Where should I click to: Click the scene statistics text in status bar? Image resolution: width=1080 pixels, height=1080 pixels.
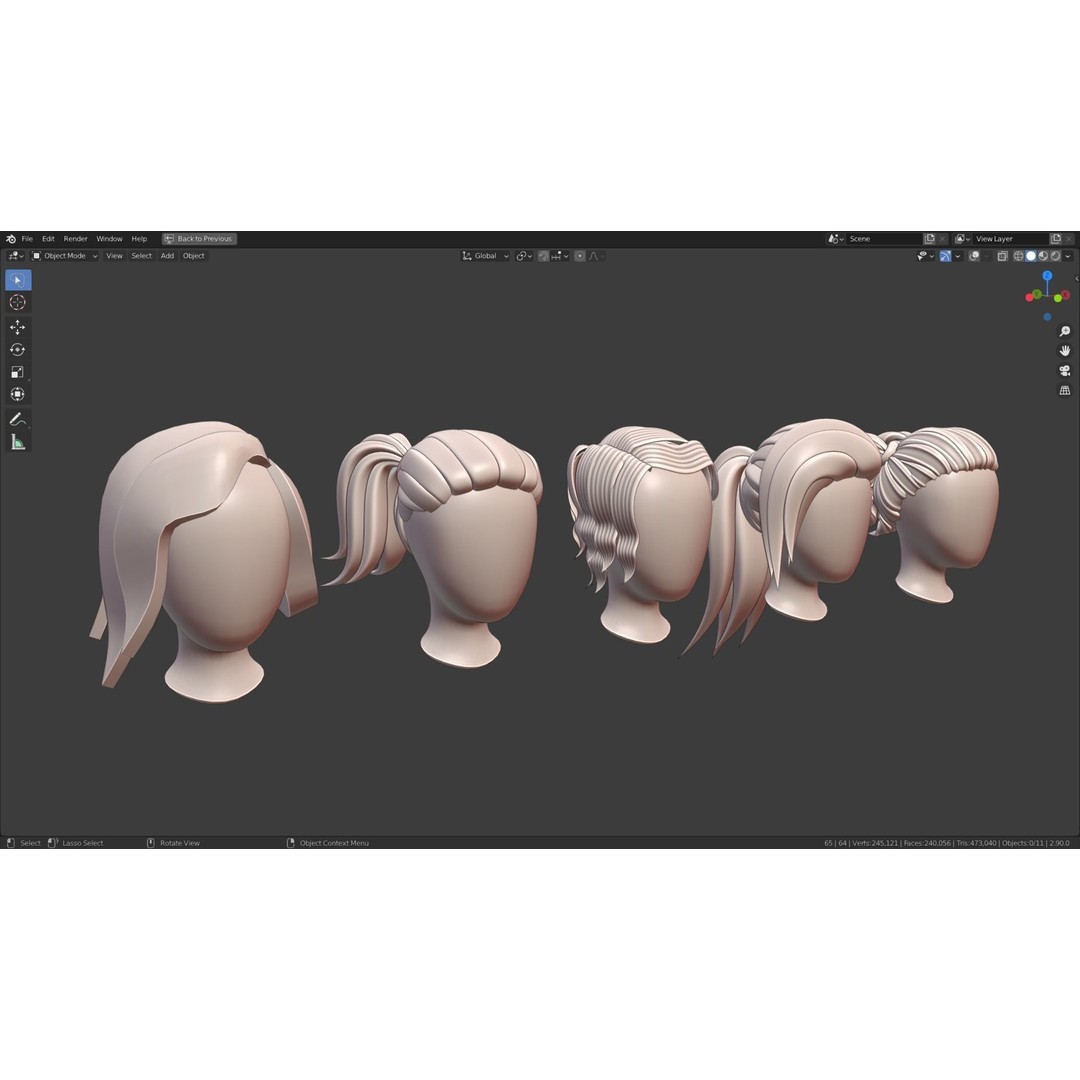[946, 843]
